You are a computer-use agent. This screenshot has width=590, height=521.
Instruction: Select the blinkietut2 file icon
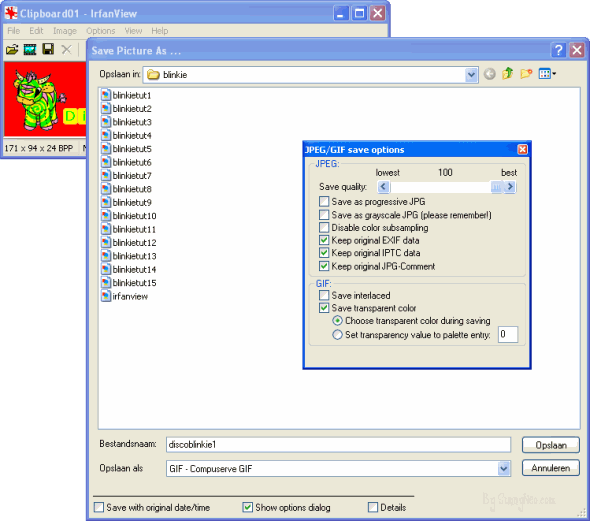click(106, 108)
